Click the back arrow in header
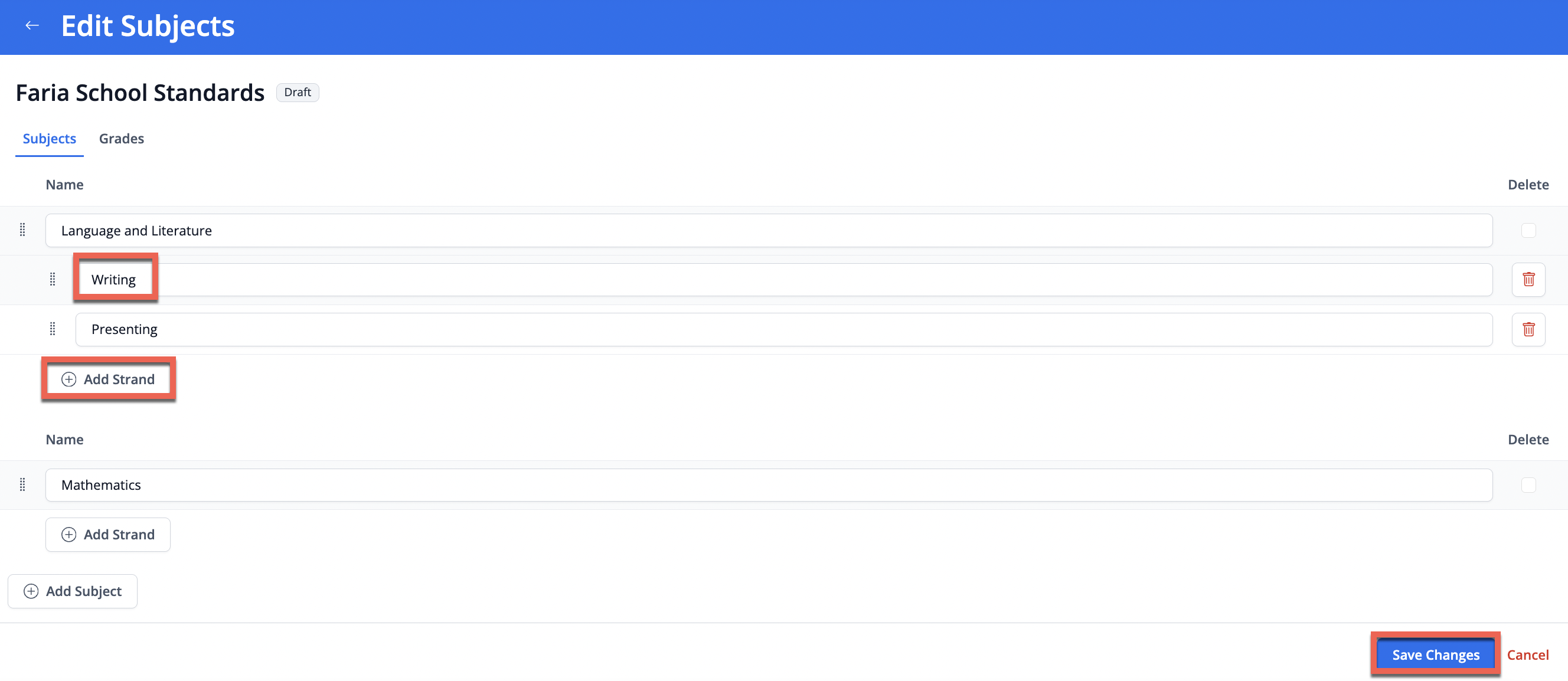The image size is (1568, 681). point(32,25)
